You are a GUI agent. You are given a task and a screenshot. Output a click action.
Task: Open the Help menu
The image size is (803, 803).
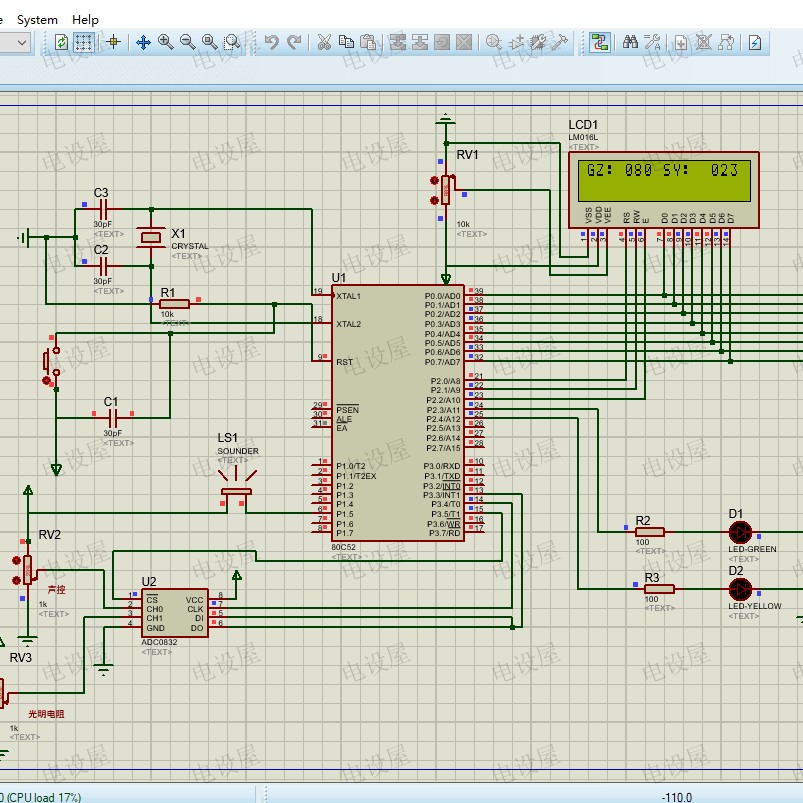tap(86, 19)
